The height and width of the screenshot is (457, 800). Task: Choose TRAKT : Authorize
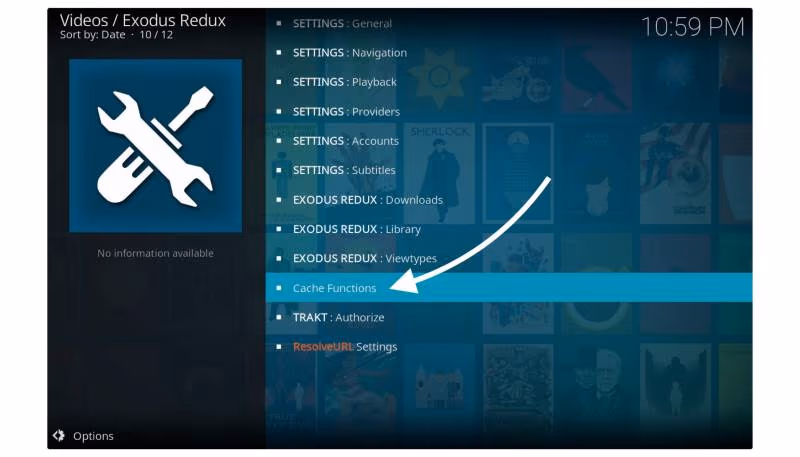click(x=509, y=317)
